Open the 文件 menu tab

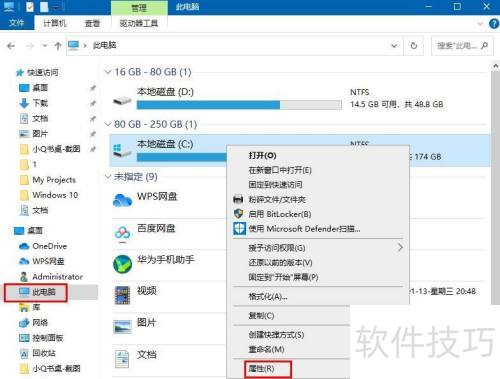pos(16,23)
